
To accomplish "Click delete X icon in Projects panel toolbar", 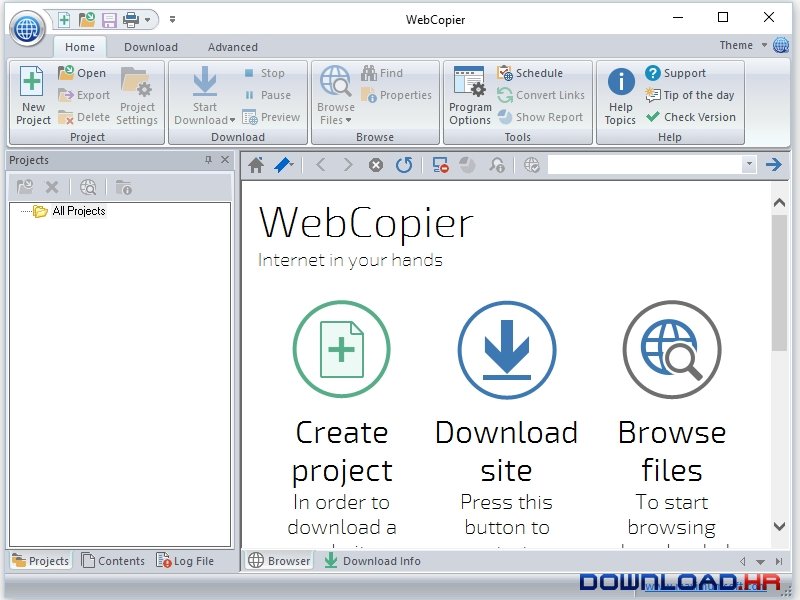I will click(52, 187).
